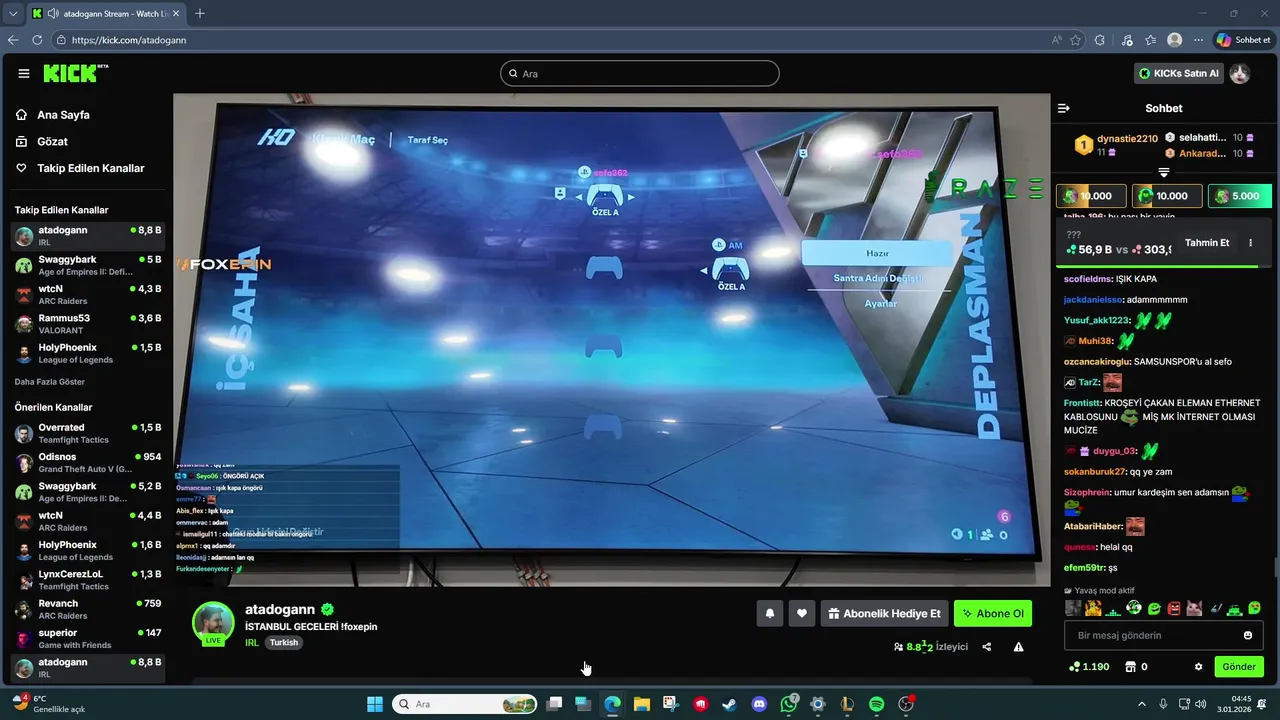Open Revanch ARC Raiders channel
Viewport: 1280px width, 720px height.
[x=87, y=609]
